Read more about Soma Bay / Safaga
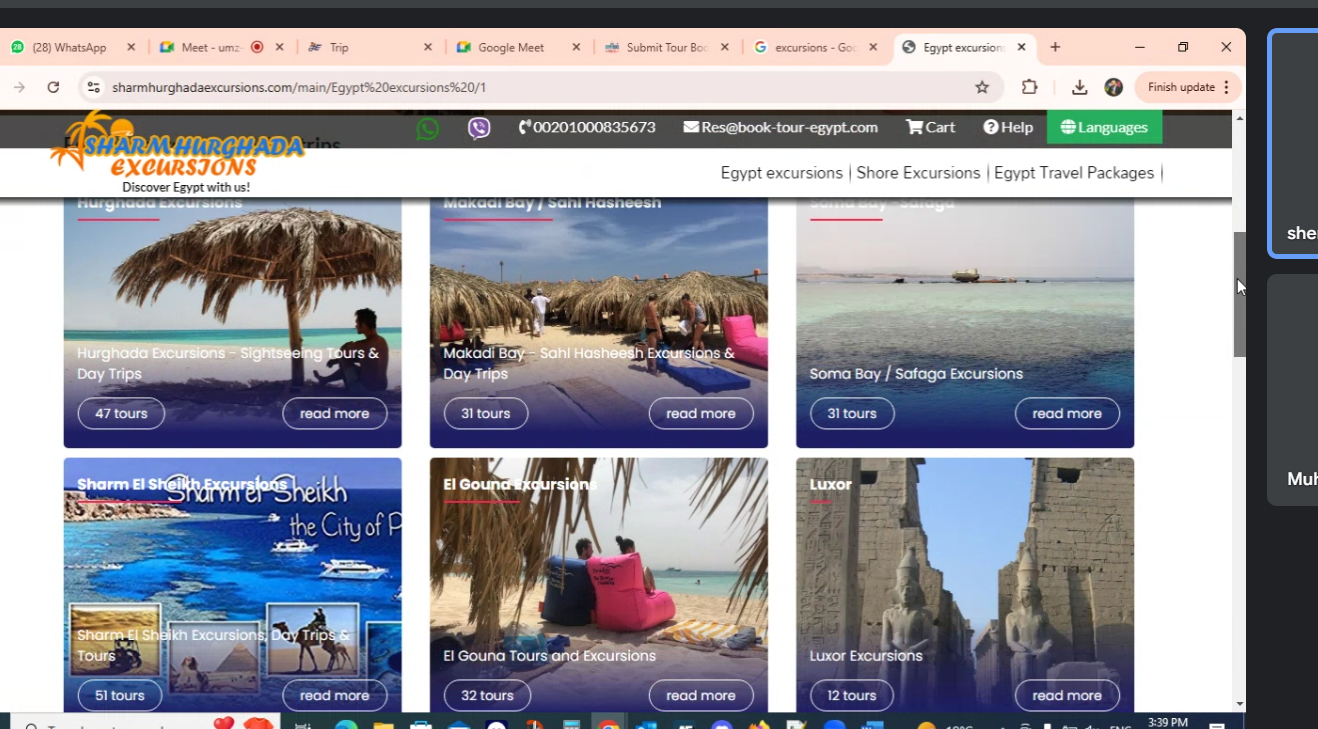This screenshot has height=729, width=1318. (x=1067, y=413)
